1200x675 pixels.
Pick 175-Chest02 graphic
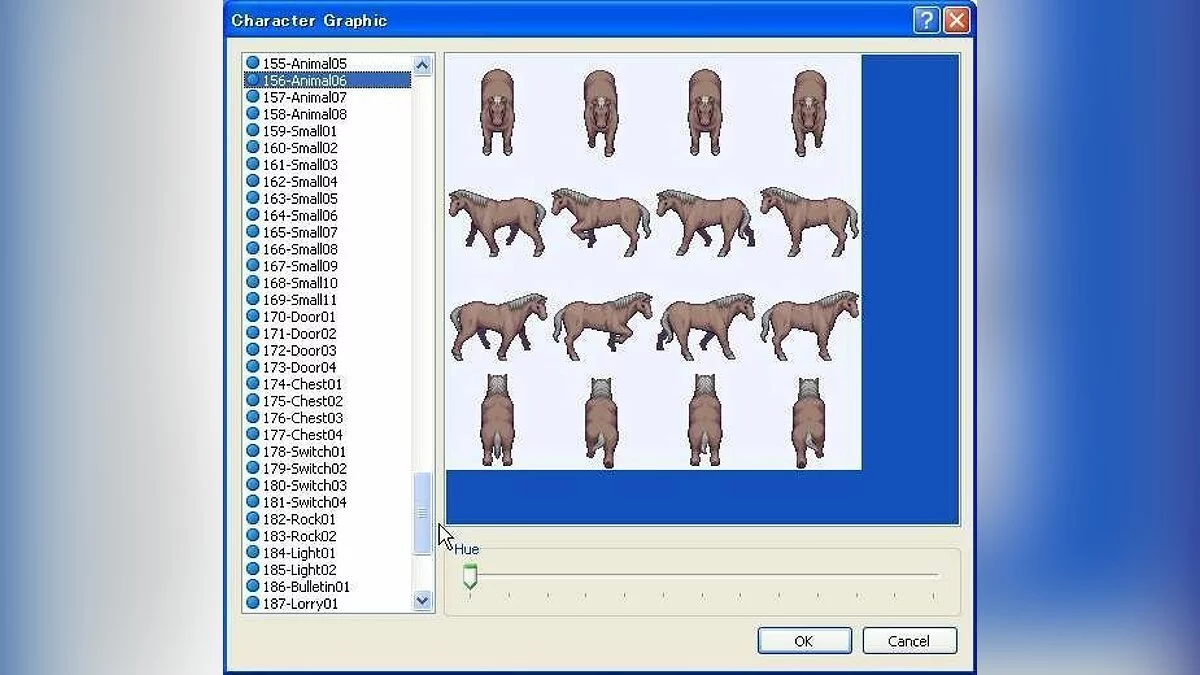click(x=328, y=401)
